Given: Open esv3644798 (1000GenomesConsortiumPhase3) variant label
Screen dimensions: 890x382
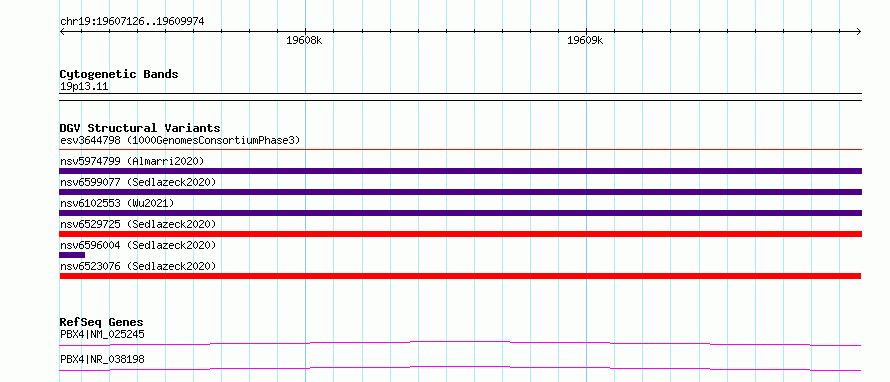Looking at the screenshot, I should [180, 140].
